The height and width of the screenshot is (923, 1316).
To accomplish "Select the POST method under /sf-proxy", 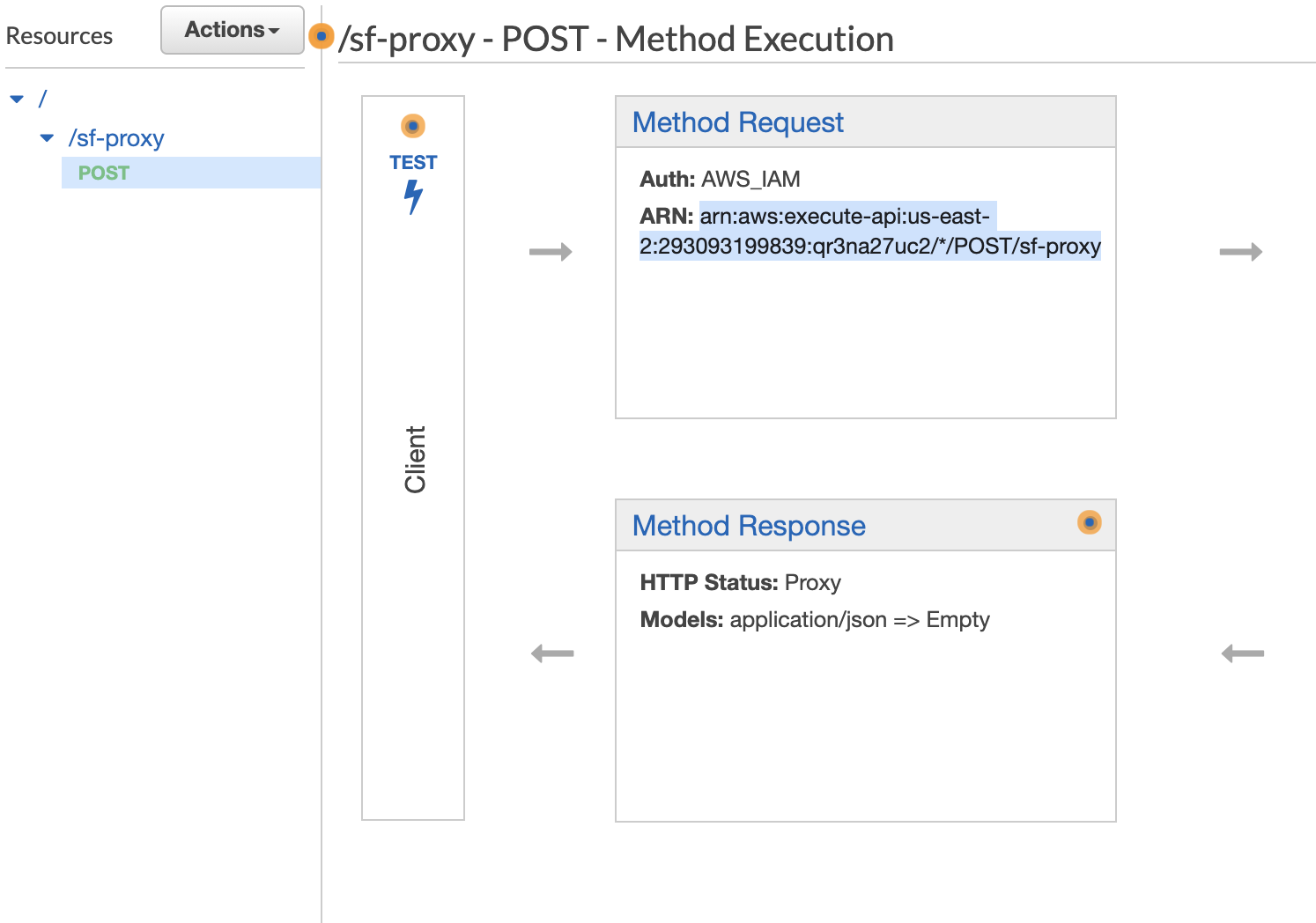I will click(104, 173).
